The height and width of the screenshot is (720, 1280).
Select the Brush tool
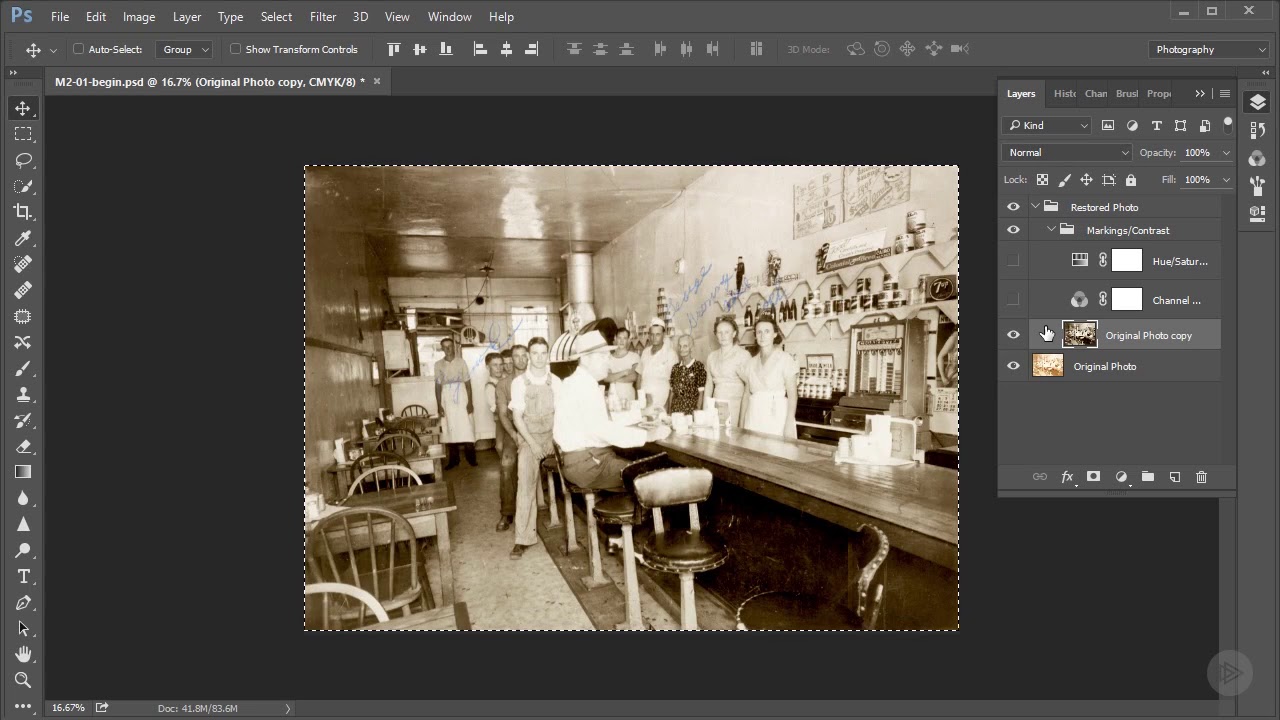[x=23, y=368]
